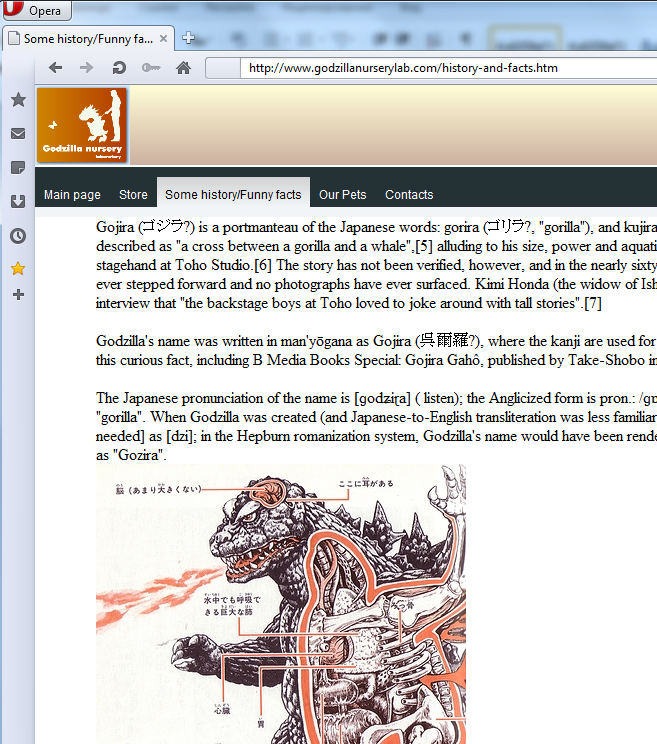Open the Main page navigation link
Viewport: 657px width, 744px height.
(72, 195)
